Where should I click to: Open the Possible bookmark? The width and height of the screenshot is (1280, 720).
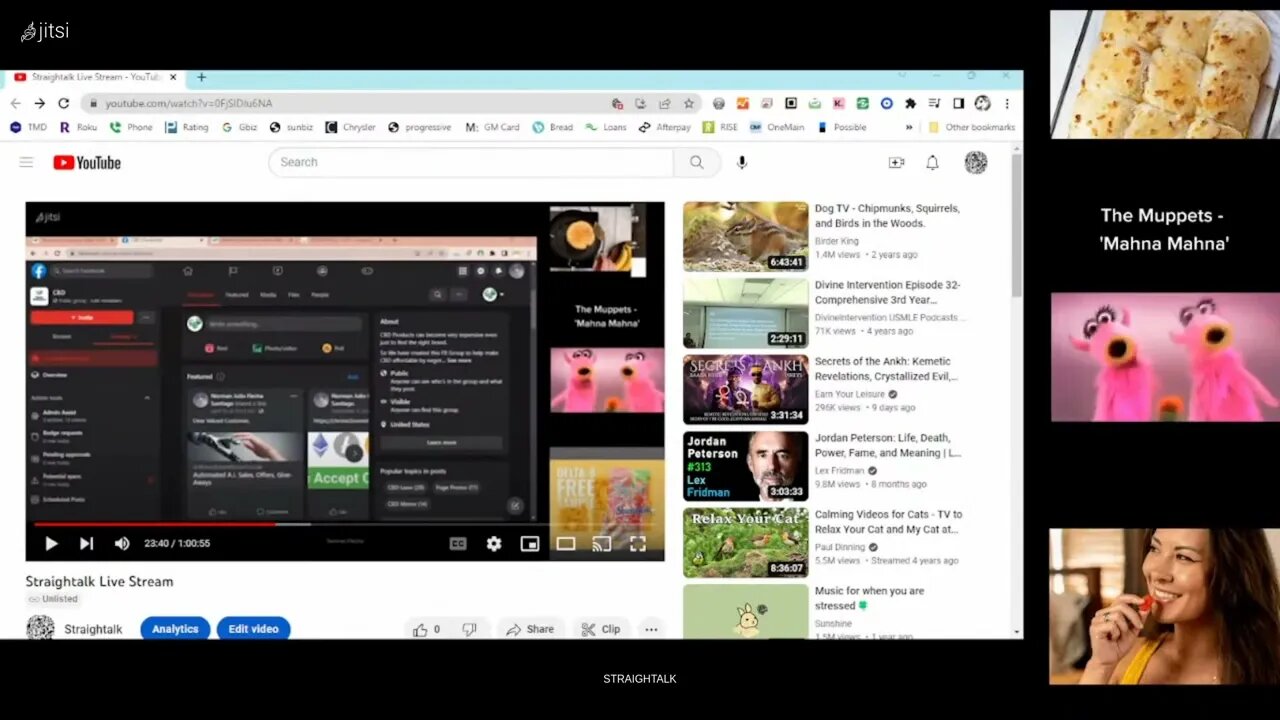[x=842, y=127]
